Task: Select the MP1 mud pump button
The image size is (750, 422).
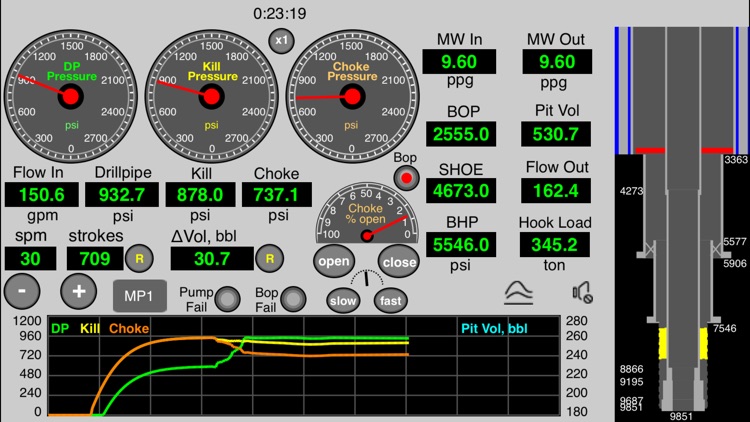Action: [140, 296]
